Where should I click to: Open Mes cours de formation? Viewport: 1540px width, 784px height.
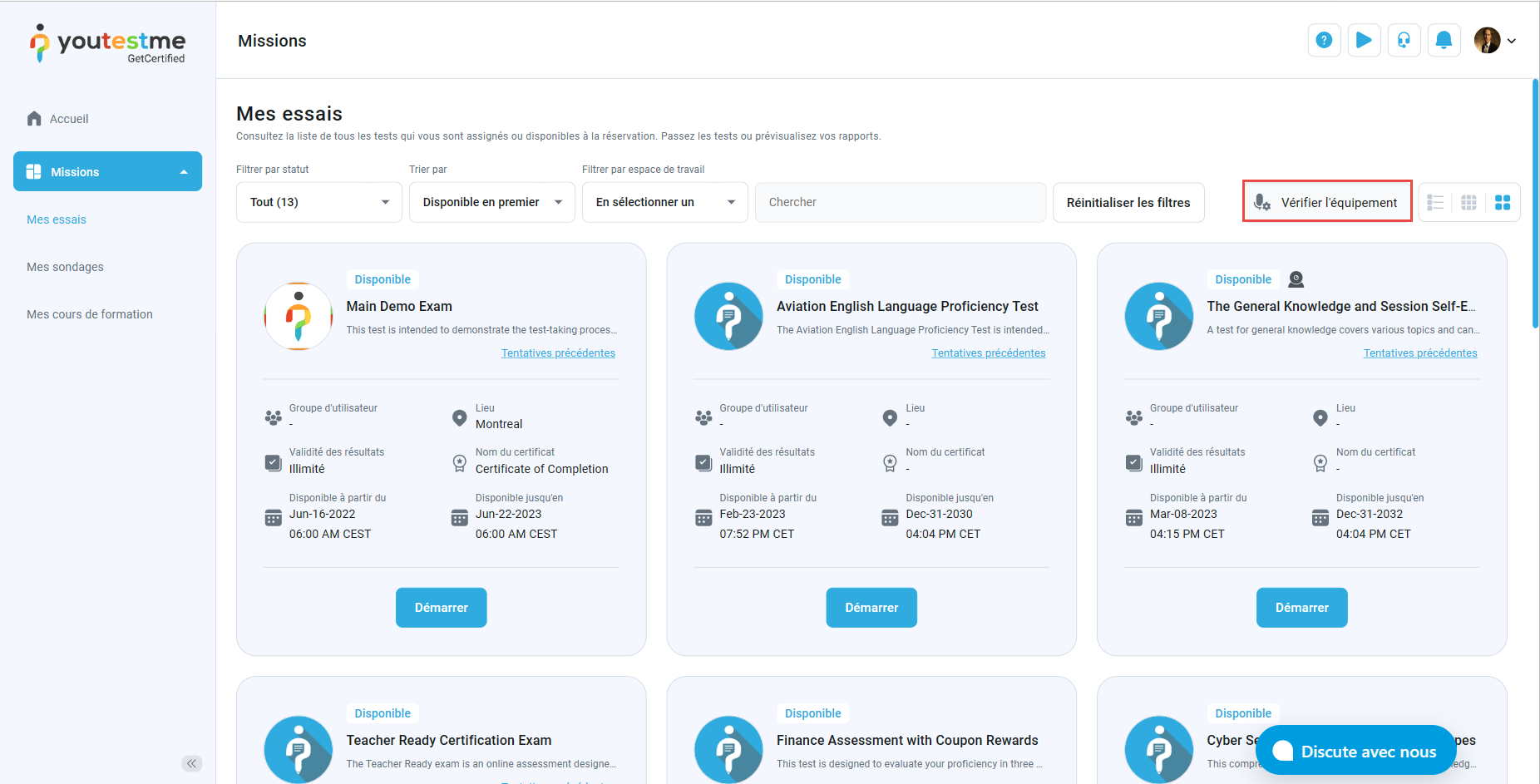click(x=90, y=314)
